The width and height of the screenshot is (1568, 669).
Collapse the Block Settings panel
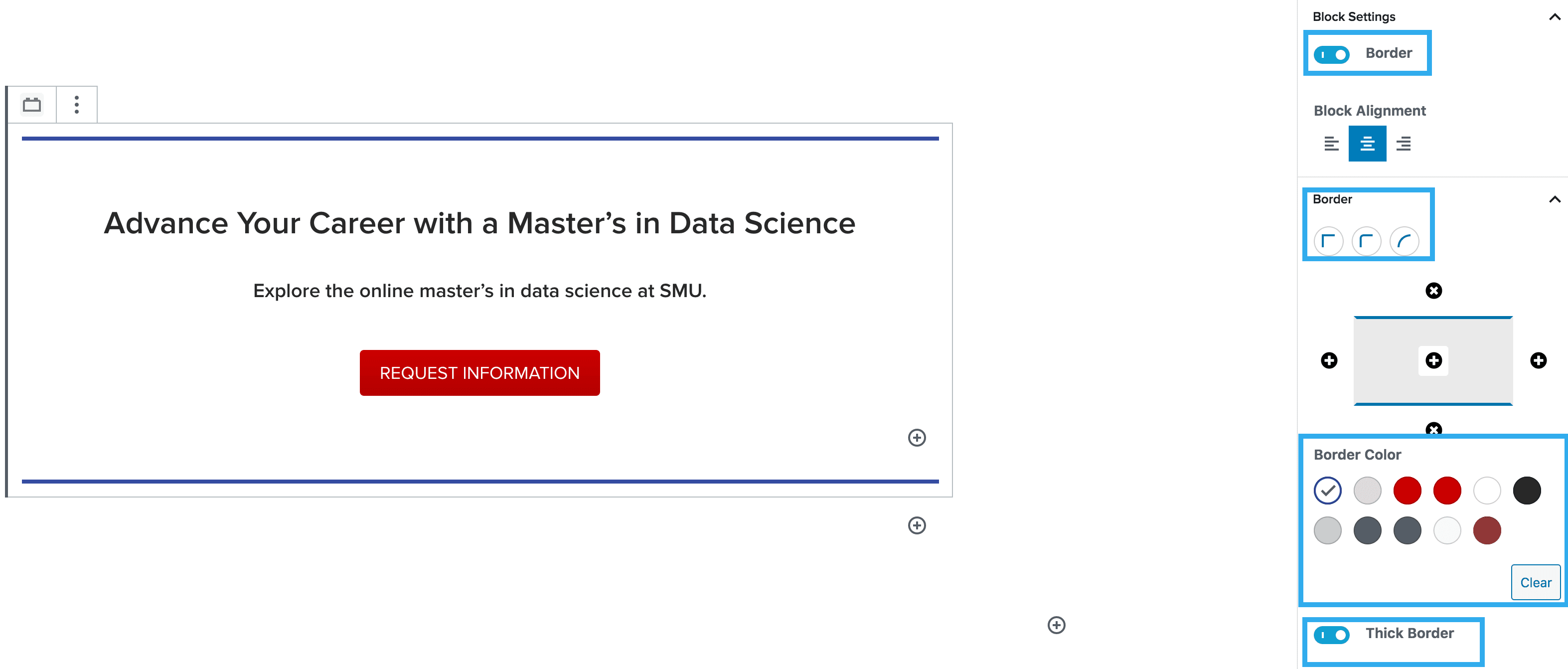pyautogui.click(x=1554, y=17)
